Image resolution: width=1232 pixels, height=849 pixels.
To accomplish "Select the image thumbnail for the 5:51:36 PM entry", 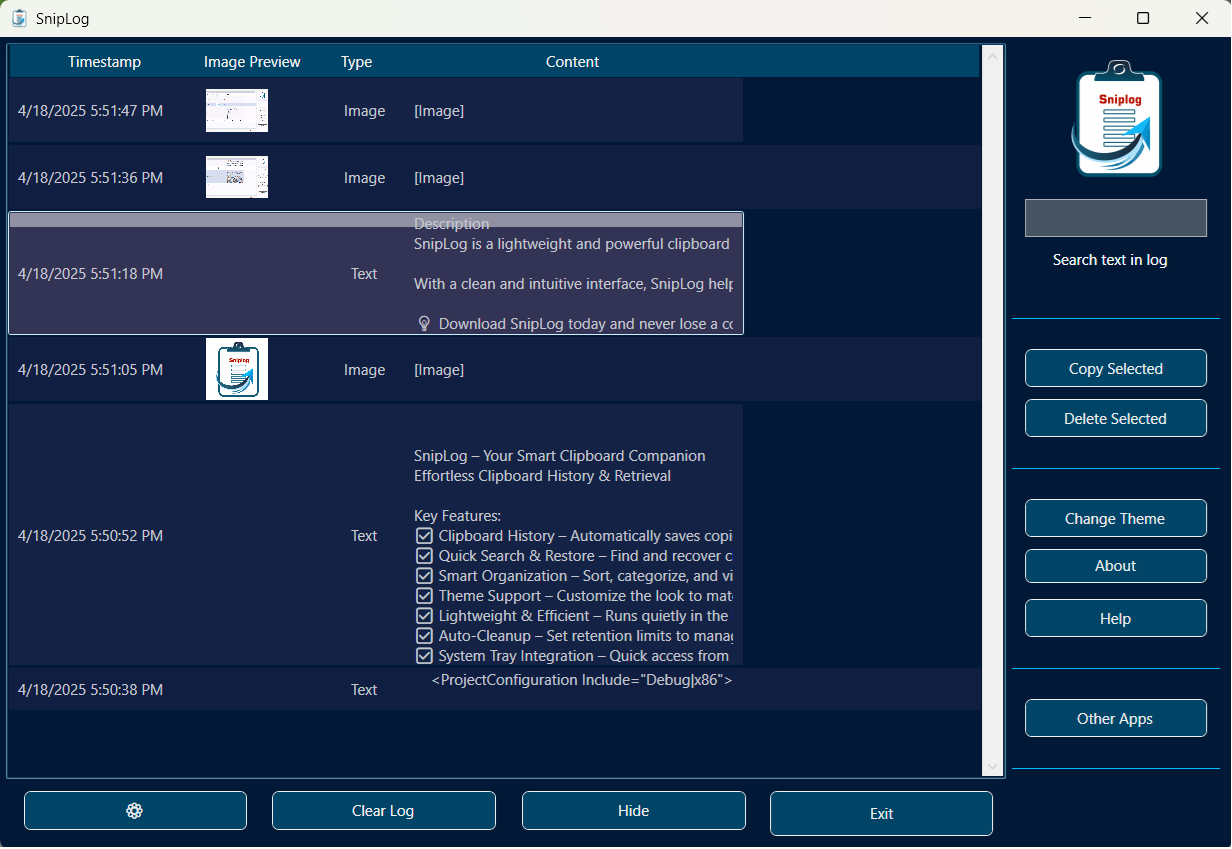I will (x=237, y=177).
